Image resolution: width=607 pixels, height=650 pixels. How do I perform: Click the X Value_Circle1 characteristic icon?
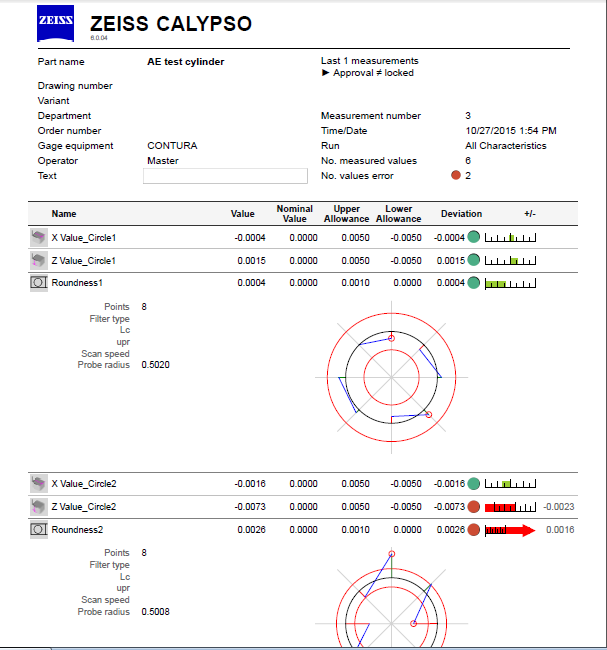pos(38,237)
